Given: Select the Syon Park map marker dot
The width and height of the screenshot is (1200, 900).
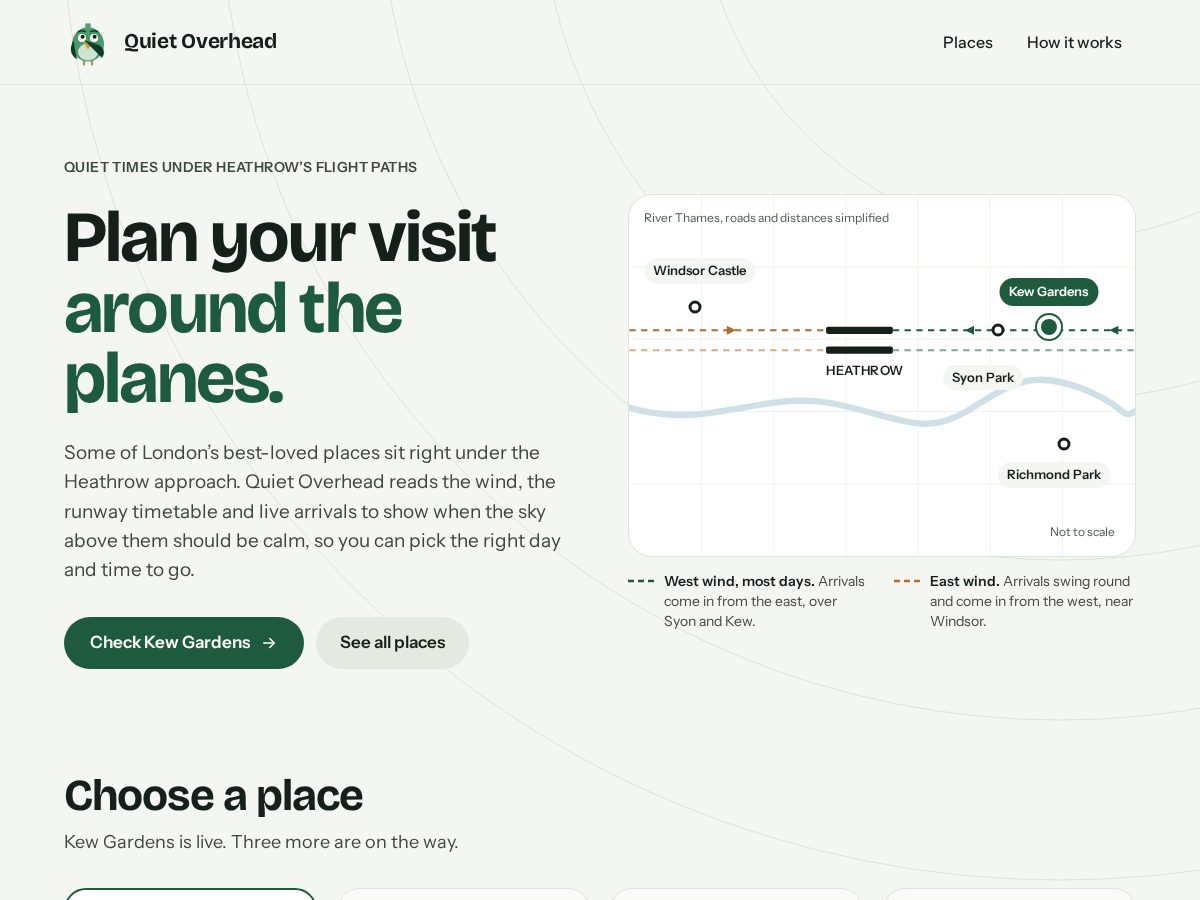Looking at the screenshot, I should click(x=997, y=330).
